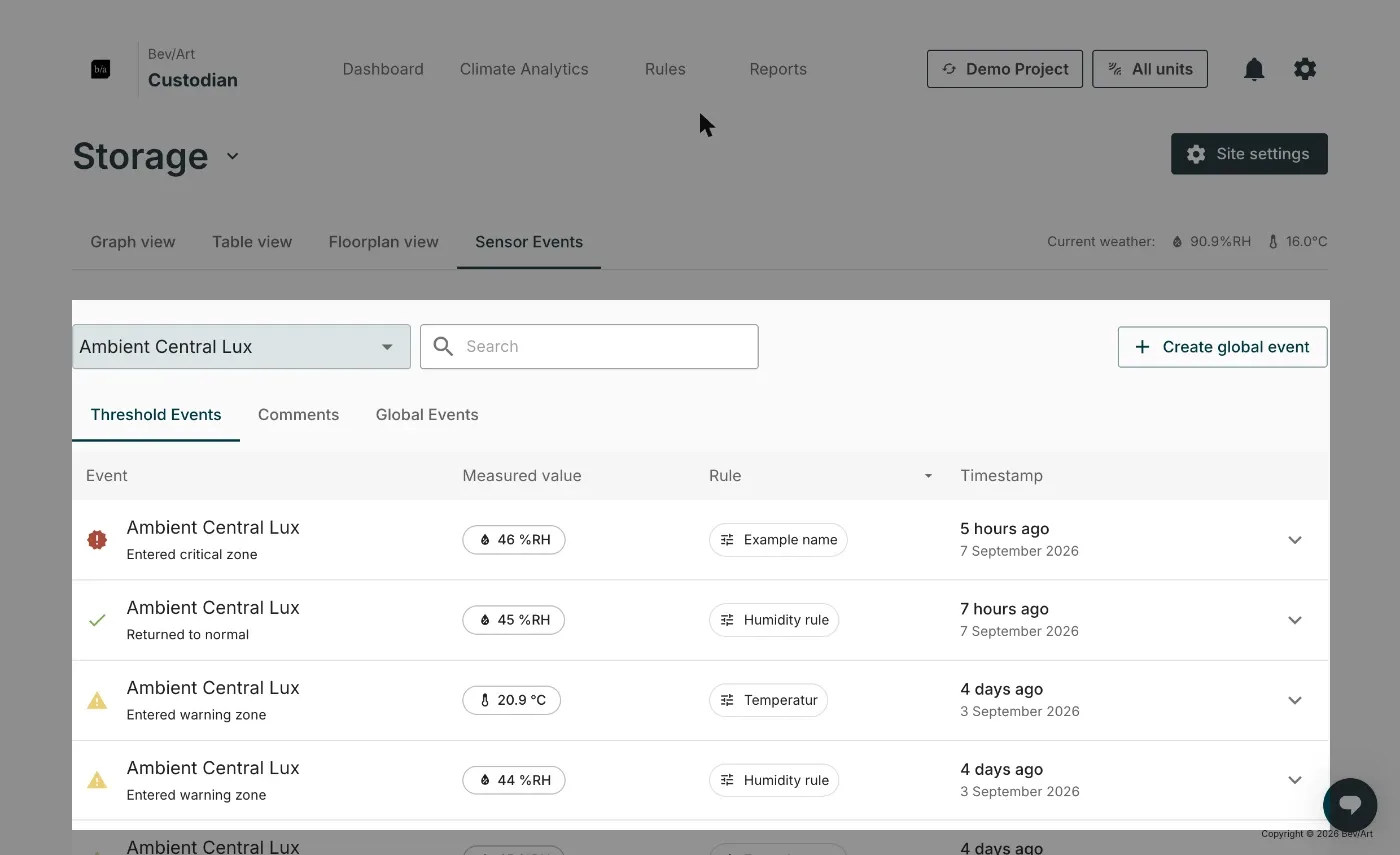The height and width of the screenshot is (855, 1400).
Task: Click the Demo Project button
Action: (1005, 69)
